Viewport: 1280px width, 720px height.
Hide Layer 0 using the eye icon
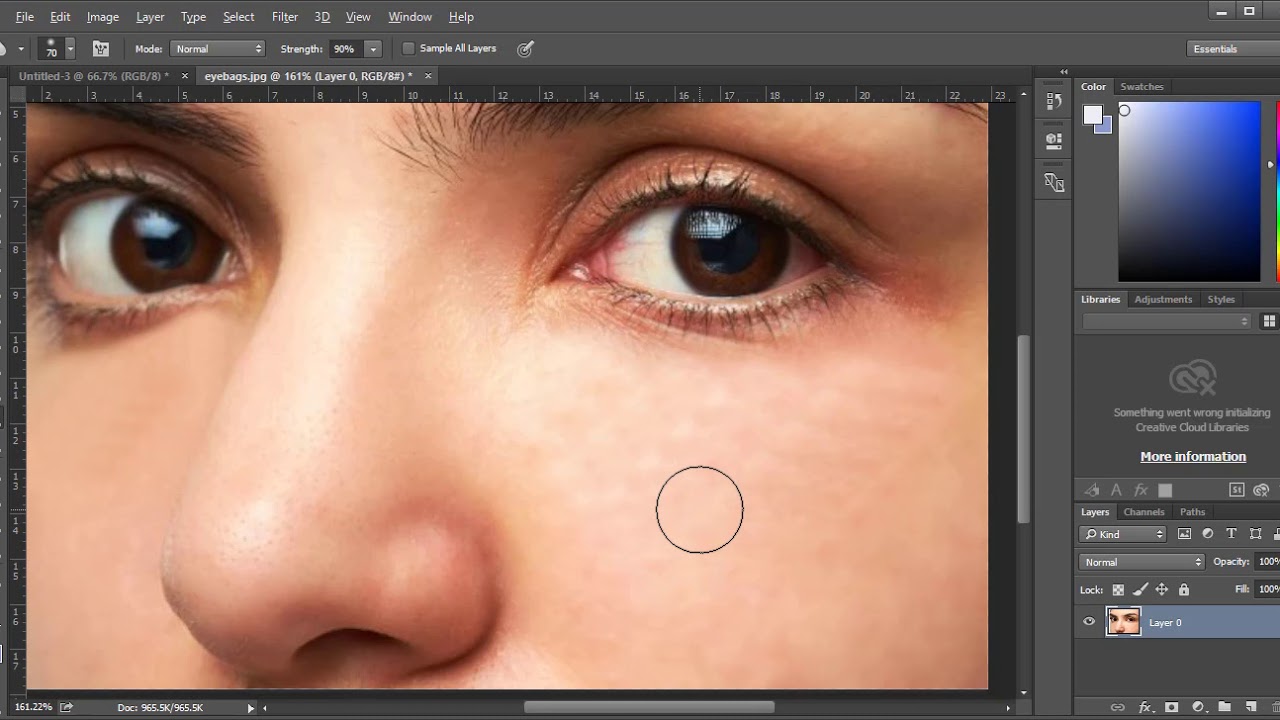point(1089,622)
